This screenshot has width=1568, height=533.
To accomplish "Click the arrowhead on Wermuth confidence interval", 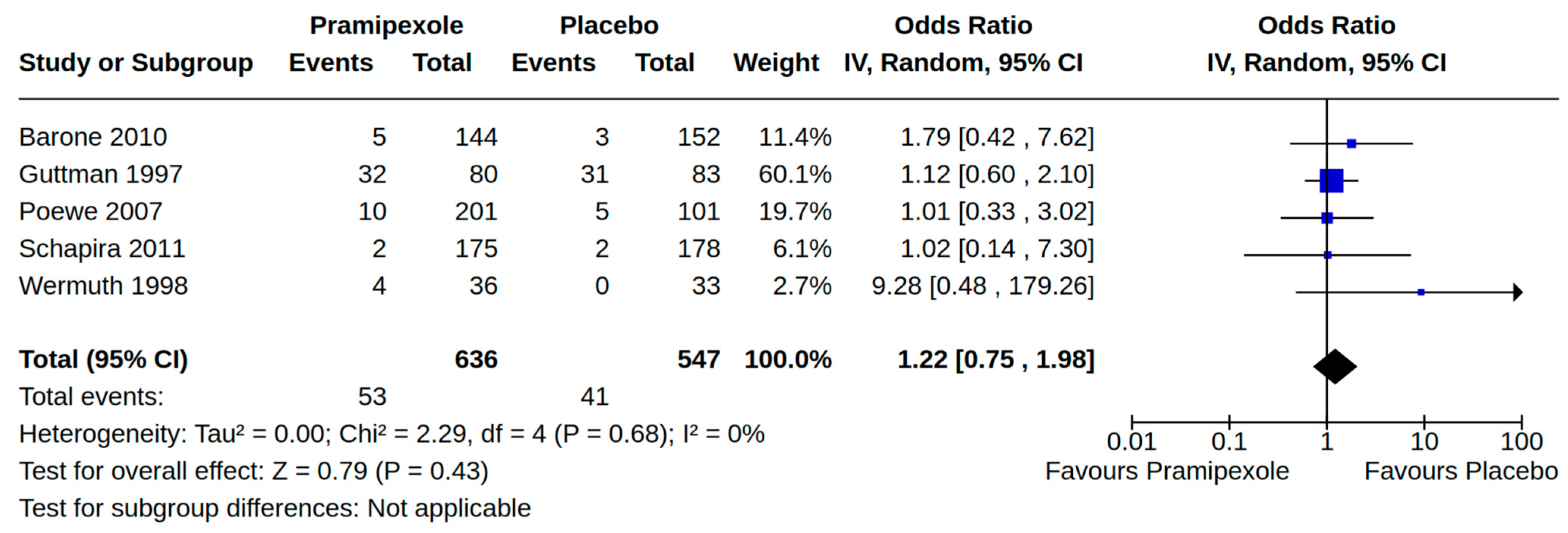I will click(1518, 292).
